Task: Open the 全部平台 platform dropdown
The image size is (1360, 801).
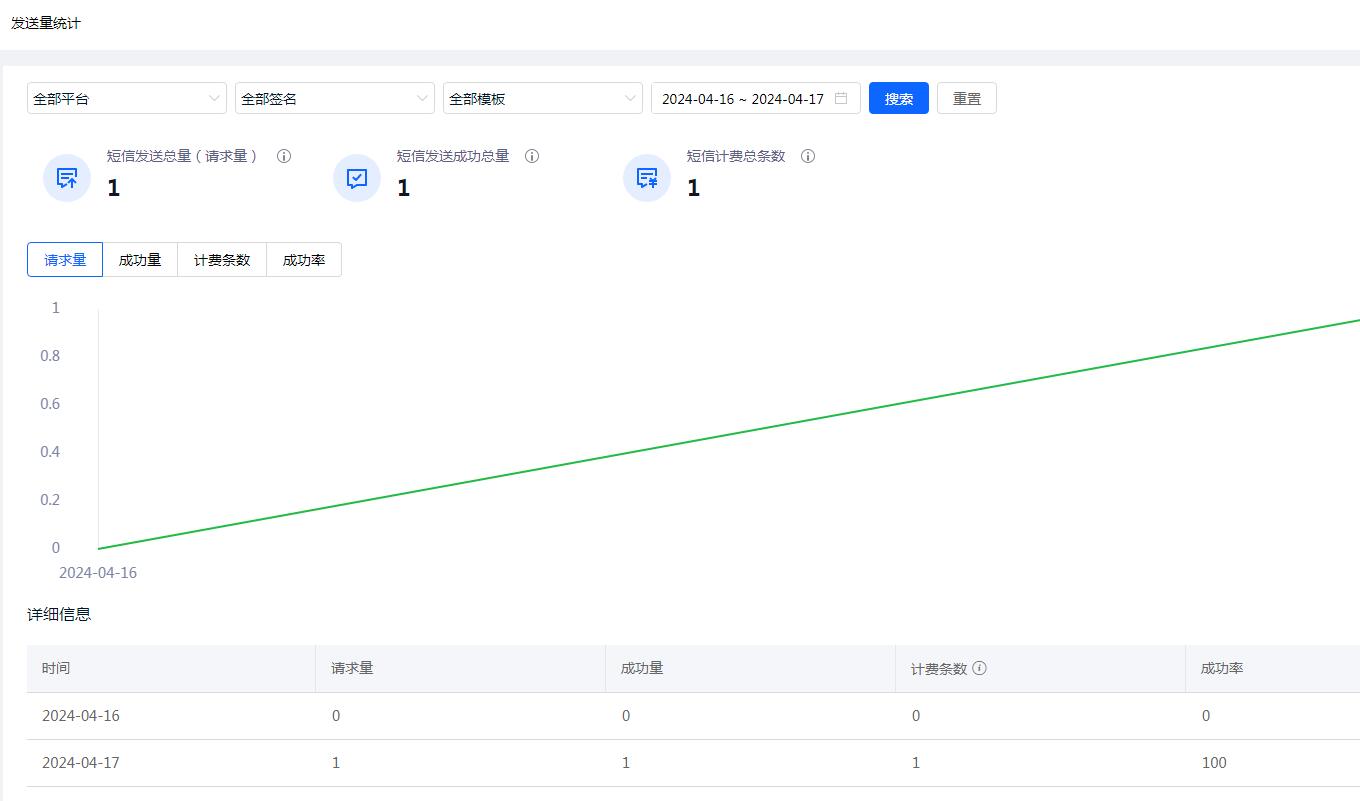Action: (x=127, y=98)
